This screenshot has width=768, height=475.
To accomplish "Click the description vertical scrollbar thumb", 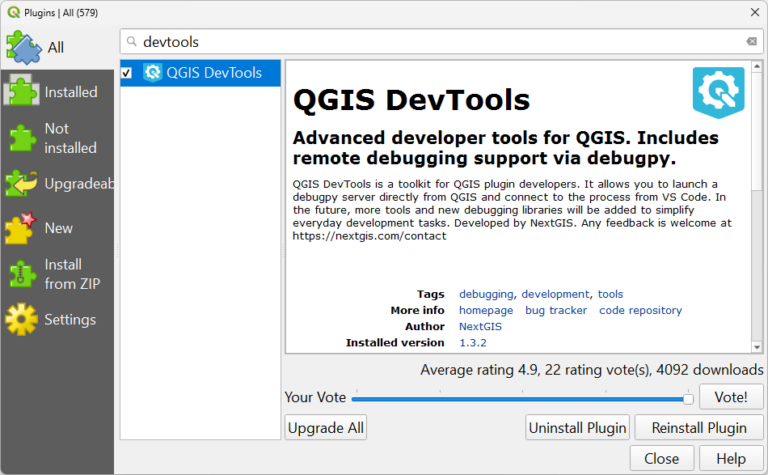I will pyautogui.click(x=757, y=132).
